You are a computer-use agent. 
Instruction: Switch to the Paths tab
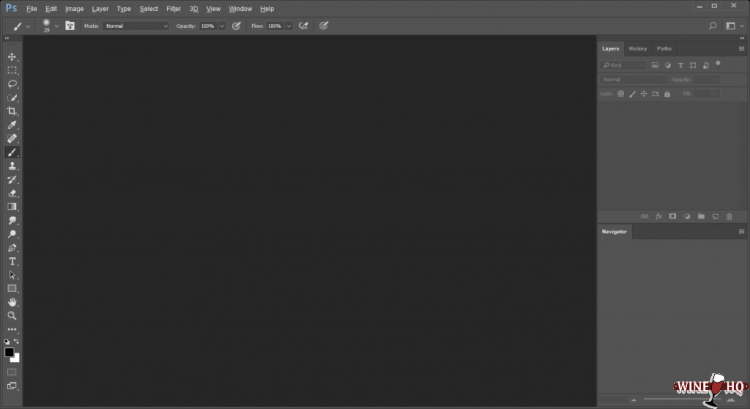click(664, 48)
